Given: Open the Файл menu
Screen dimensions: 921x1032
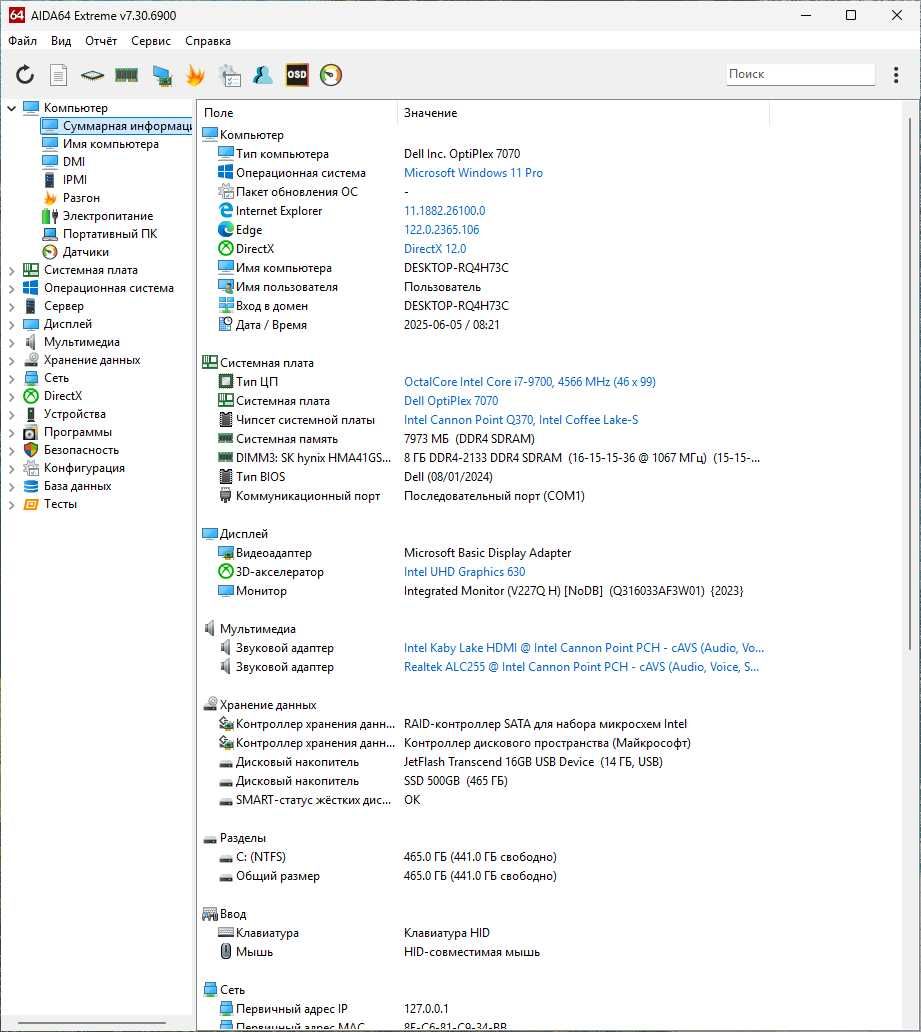Looking at the screenshot, I should click(22, 41).
